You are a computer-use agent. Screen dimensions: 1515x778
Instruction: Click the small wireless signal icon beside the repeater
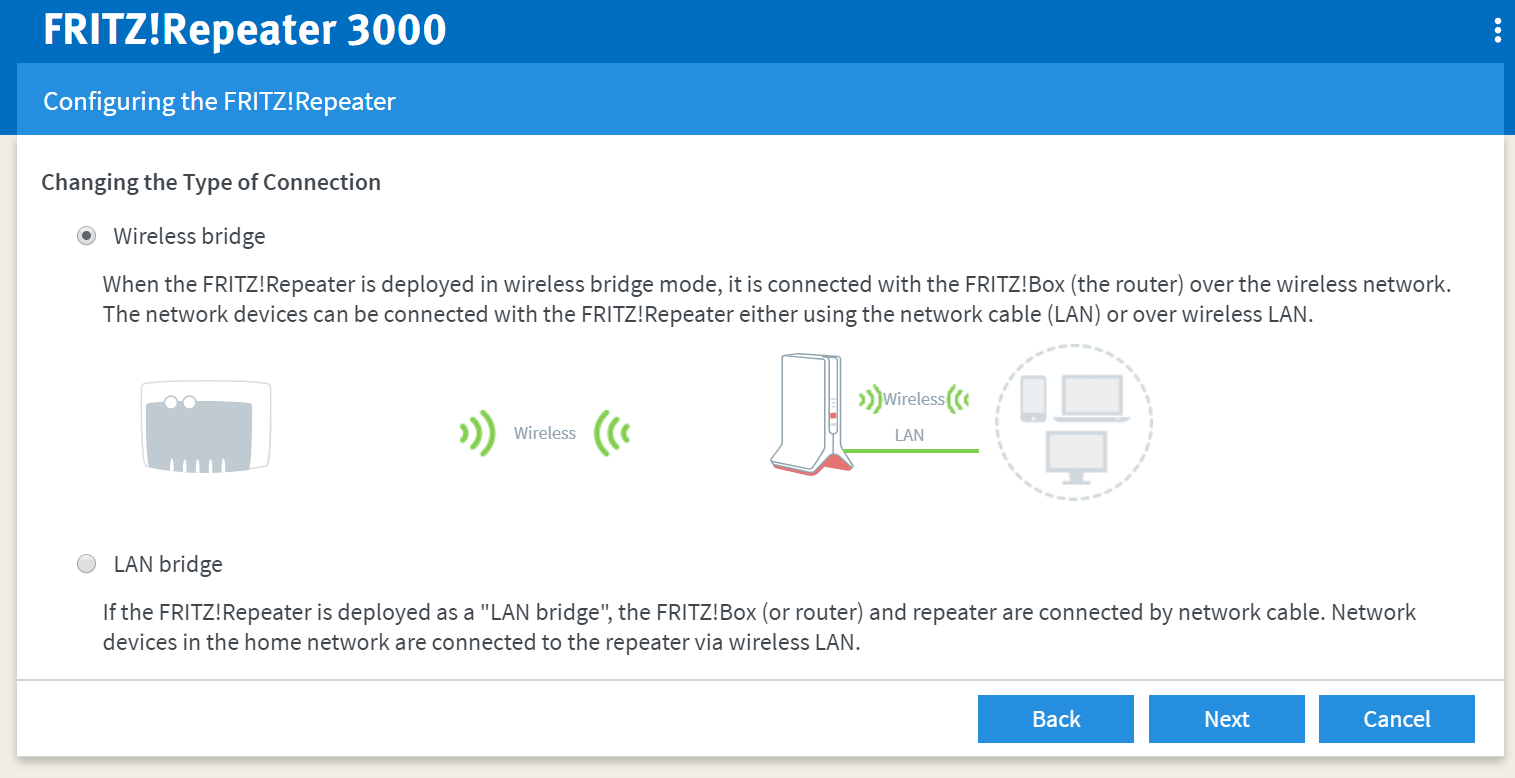870,399
